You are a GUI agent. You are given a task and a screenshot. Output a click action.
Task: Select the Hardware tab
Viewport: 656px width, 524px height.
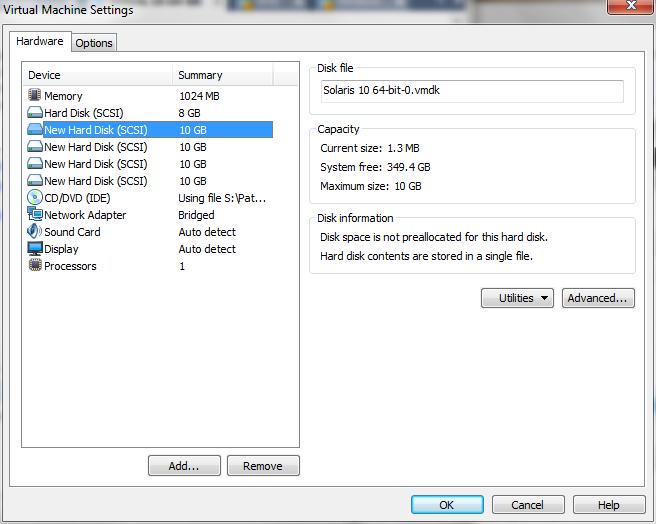[x=40, y=41]
